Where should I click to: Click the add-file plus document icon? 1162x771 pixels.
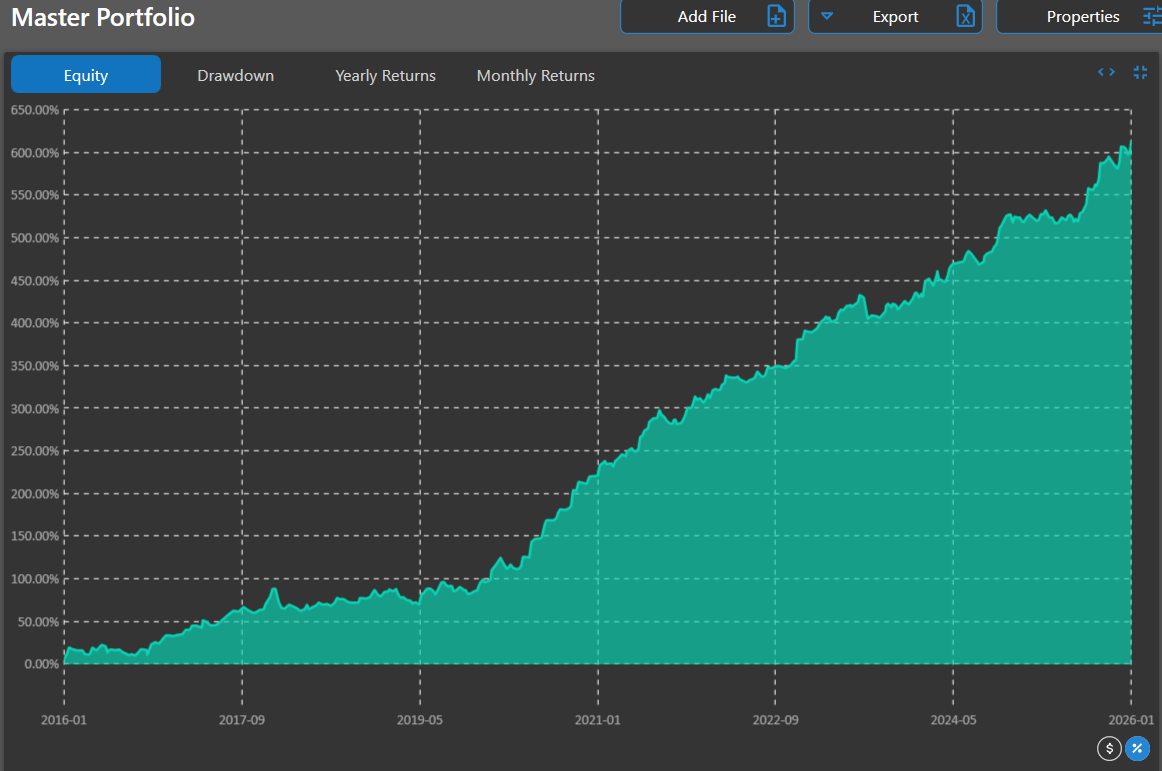(x=776, y=16)
